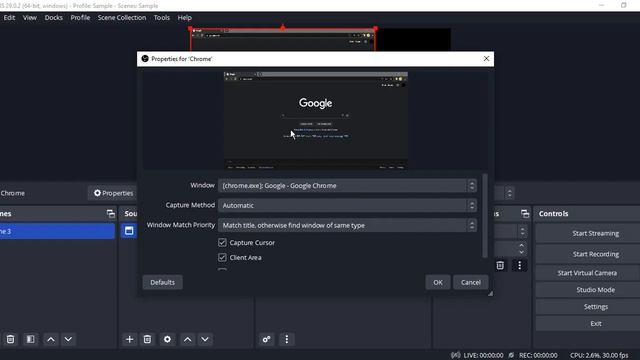Click the CPU usage status text

pyautogui.click(x=599, y=355)
